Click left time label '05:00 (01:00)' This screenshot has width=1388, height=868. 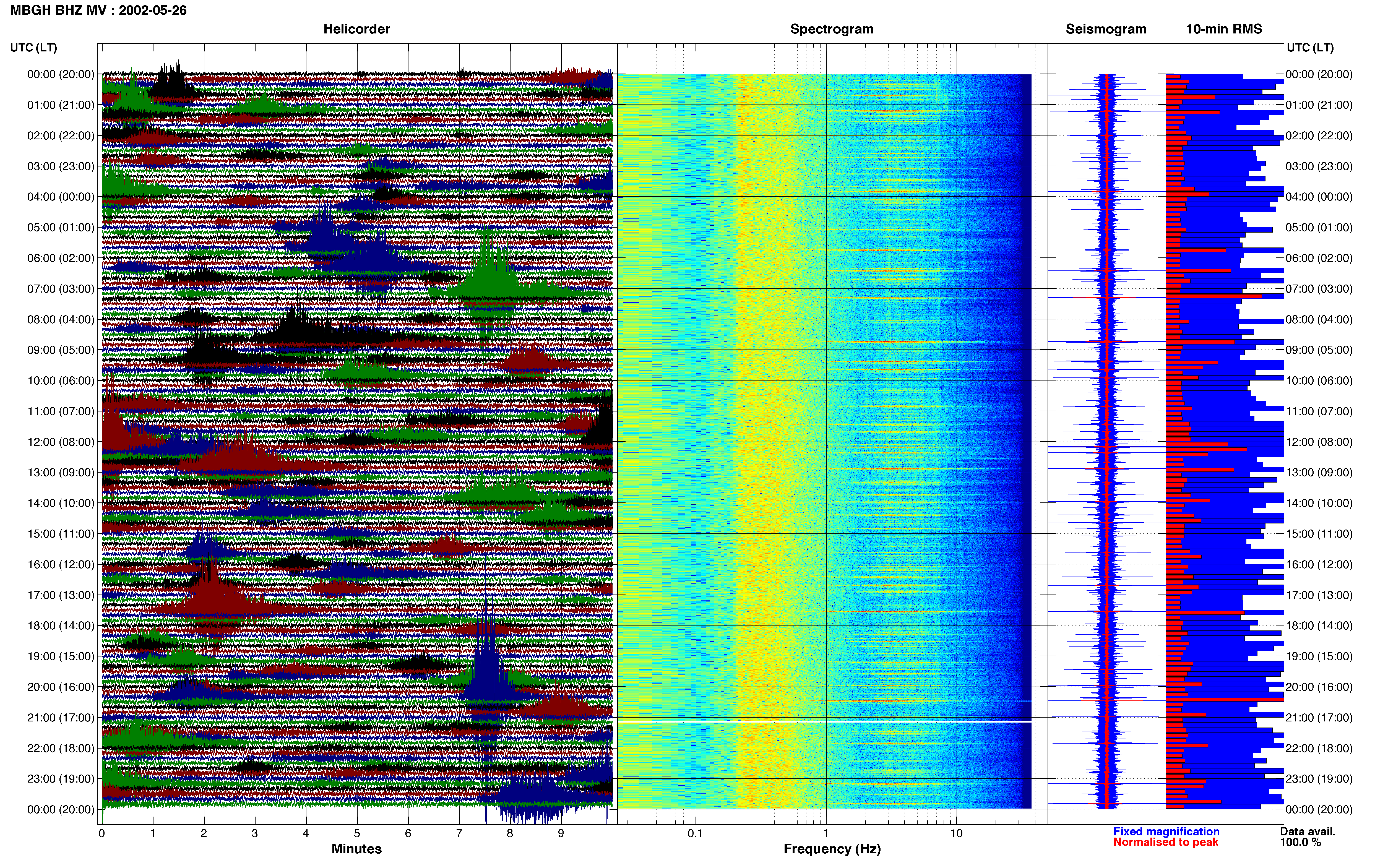[x=61, y=227]
